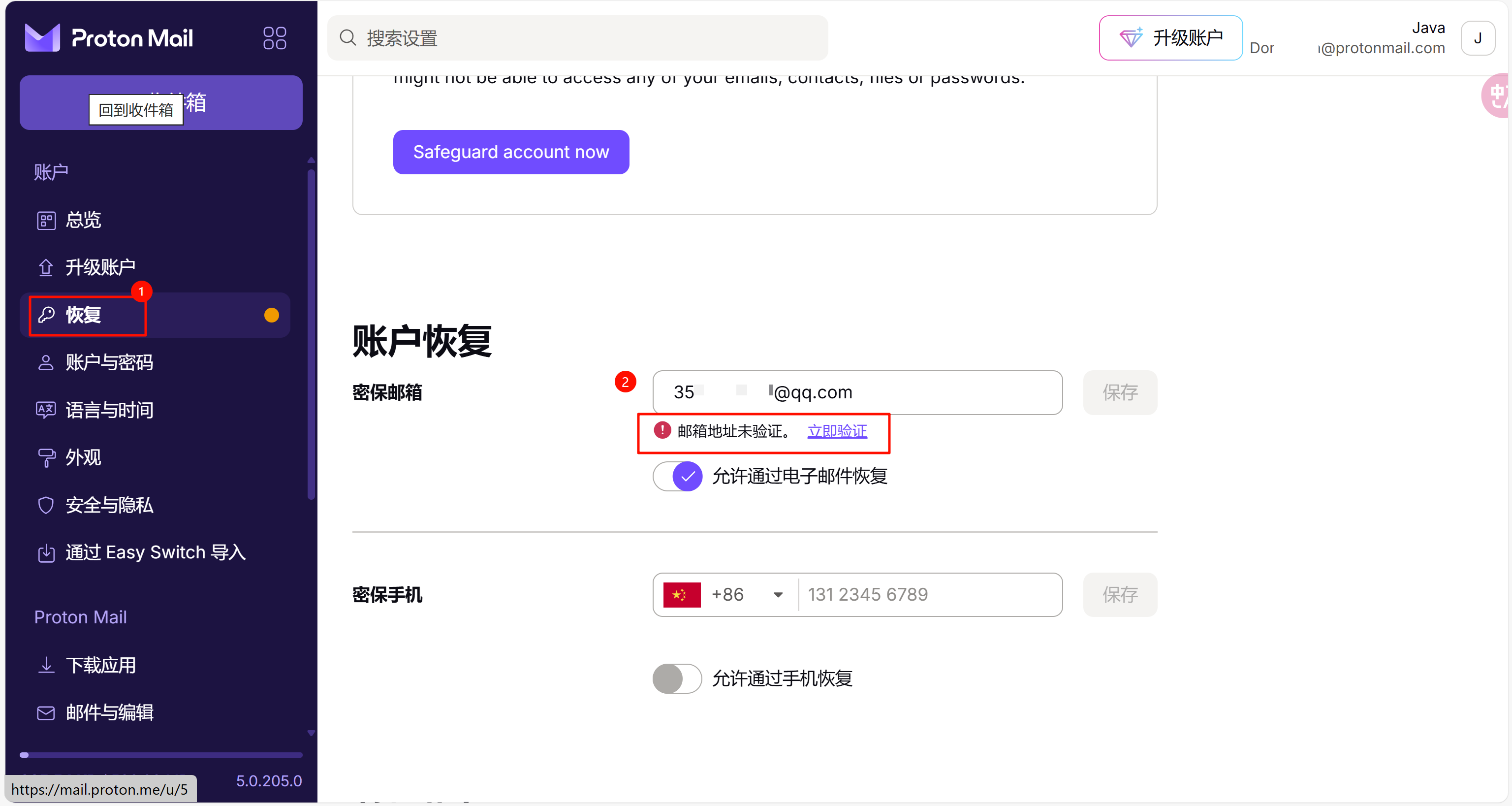Click the sidebar scrollbar thumb
This screenshot has height=806, width=1512.
coord(311,335)
